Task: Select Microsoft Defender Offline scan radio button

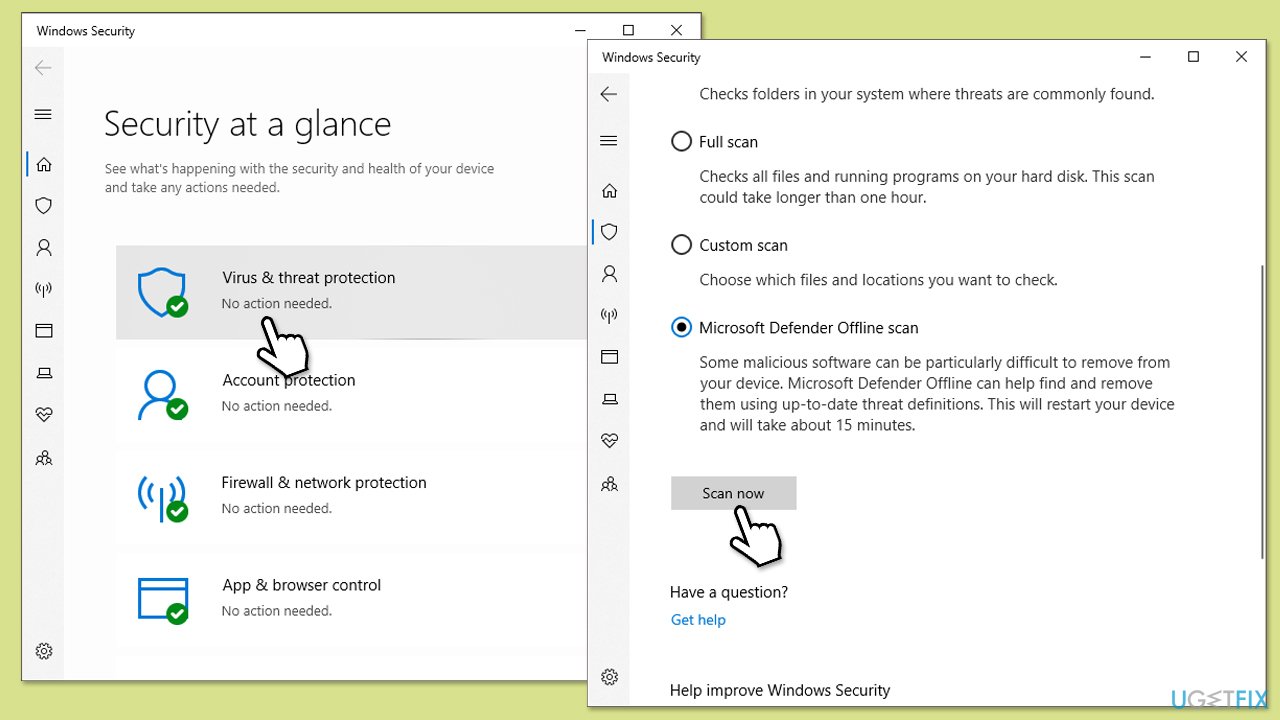Action: (681, 328)
